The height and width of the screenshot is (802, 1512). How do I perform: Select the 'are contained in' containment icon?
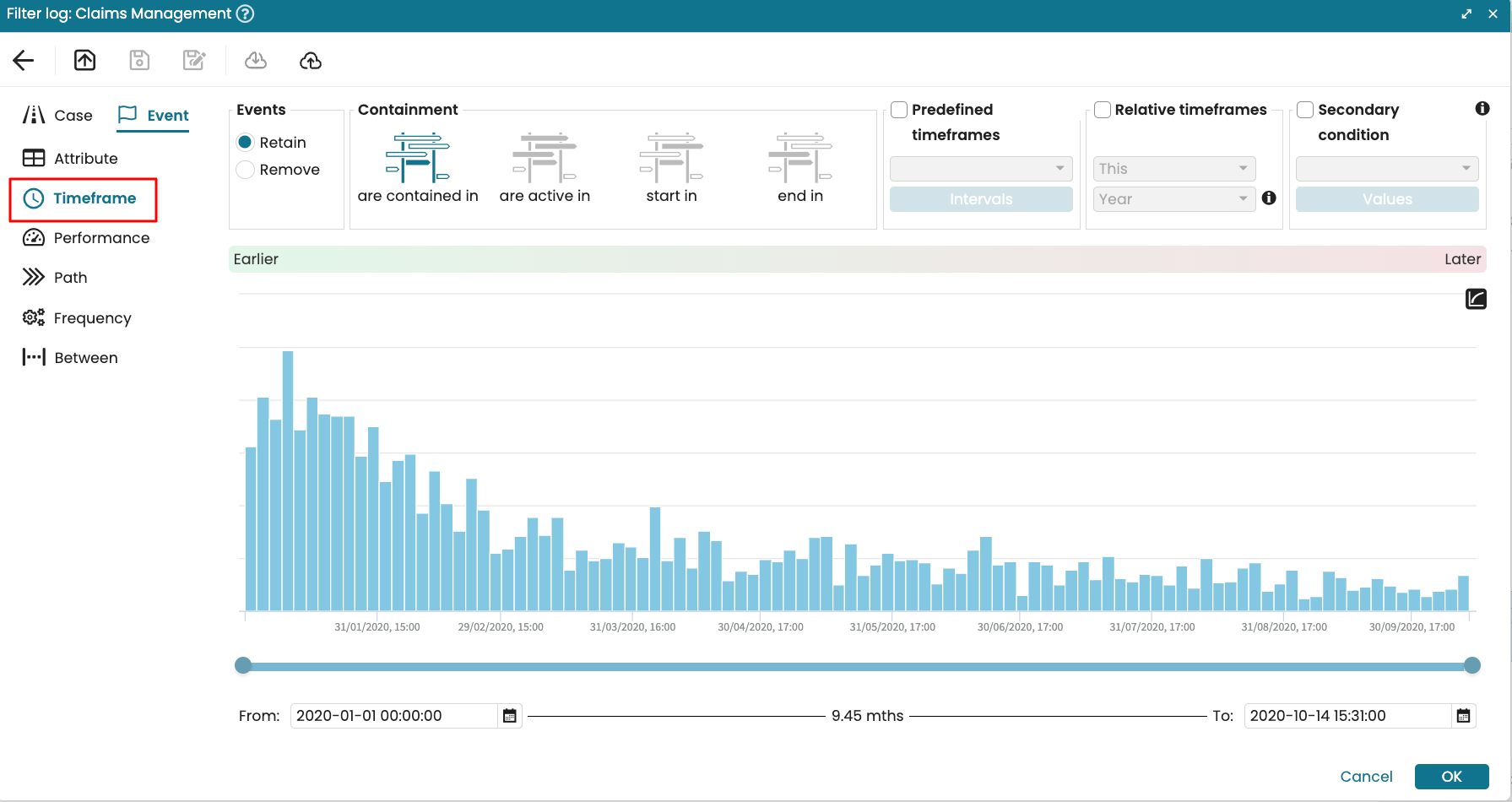point(418,158)
